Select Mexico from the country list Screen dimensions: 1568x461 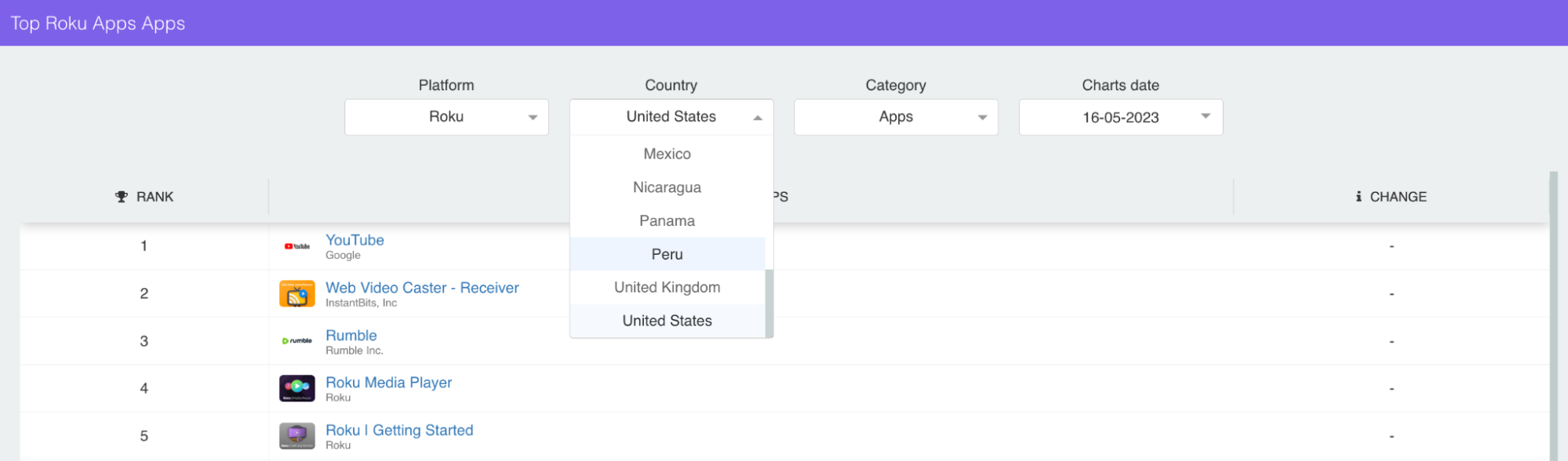point(667,154)
